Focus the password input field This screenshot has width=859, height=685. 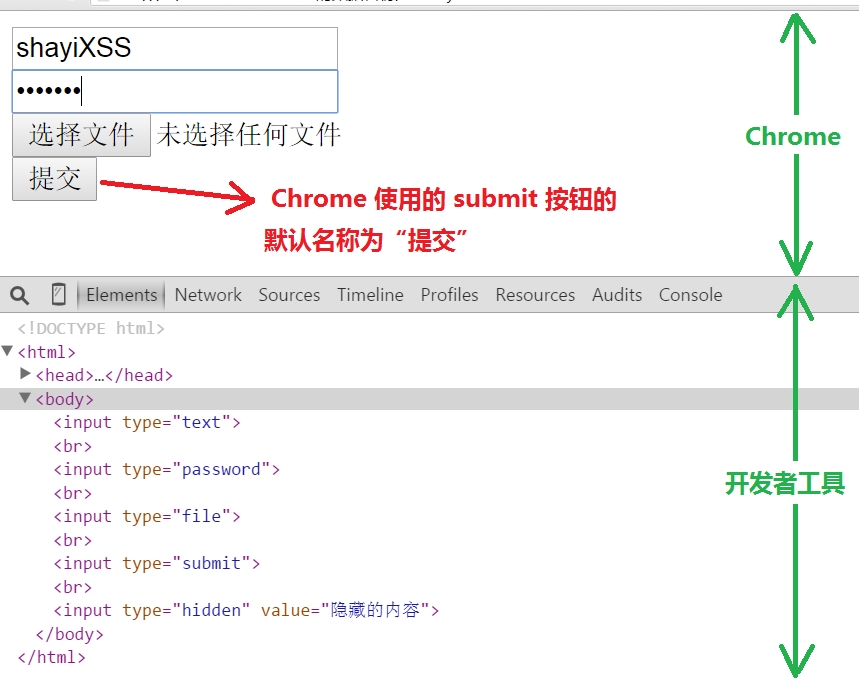(175, 91)
